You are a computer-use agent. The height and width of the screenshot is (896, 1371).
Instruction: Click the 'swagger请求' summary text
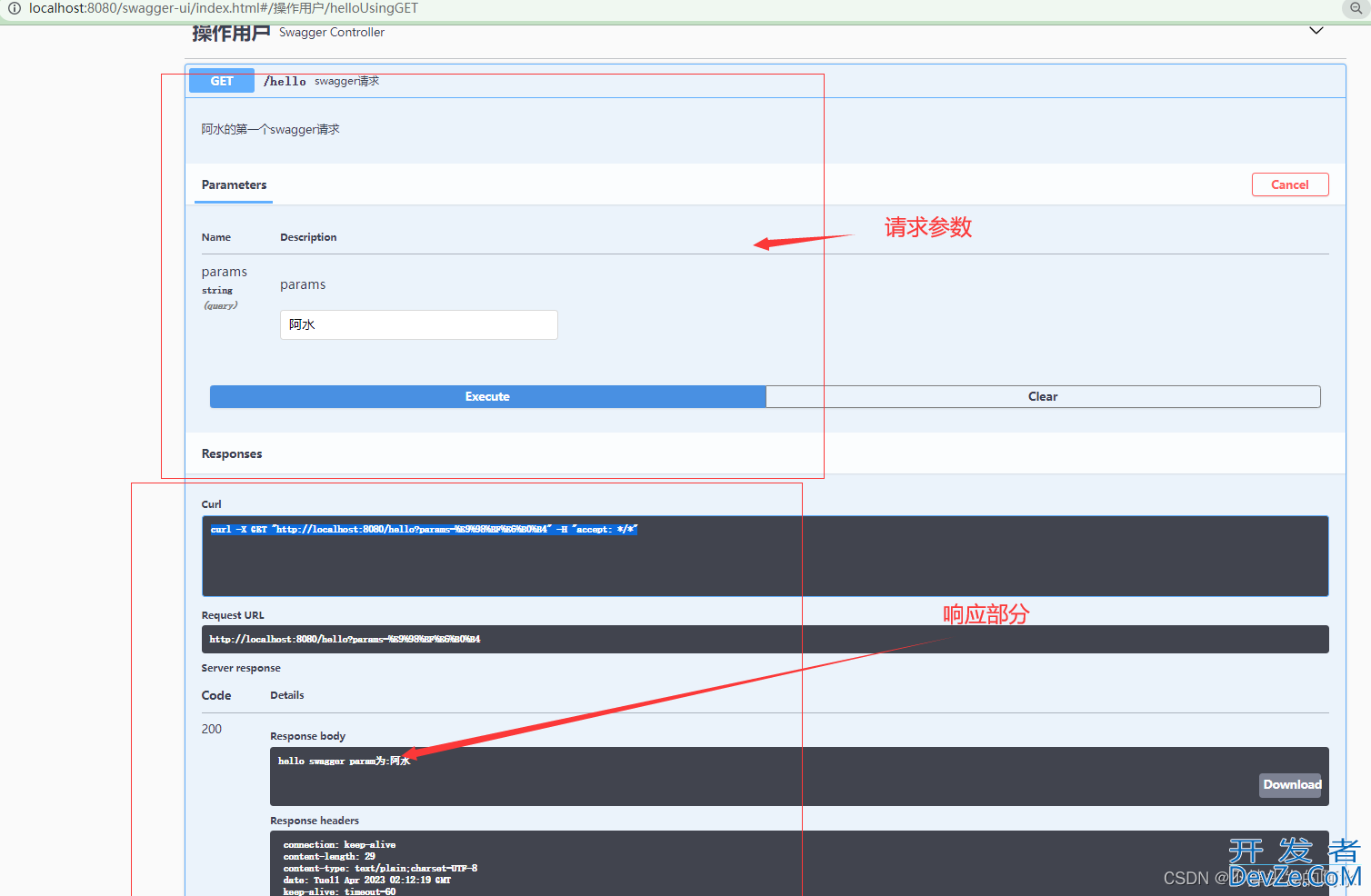tap(346, 81)
